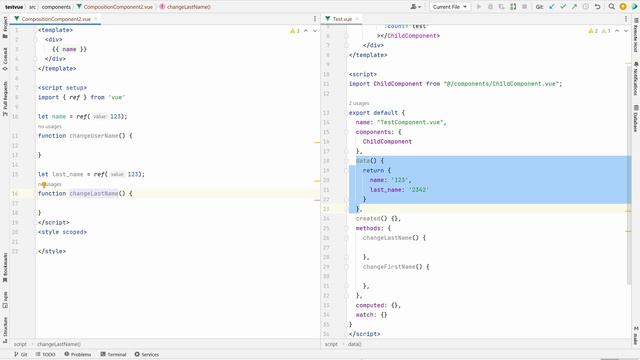Switch to CompositionComponent2.vue editor tab
Viewport: 640px width, 360px height.
pos(56,19)
